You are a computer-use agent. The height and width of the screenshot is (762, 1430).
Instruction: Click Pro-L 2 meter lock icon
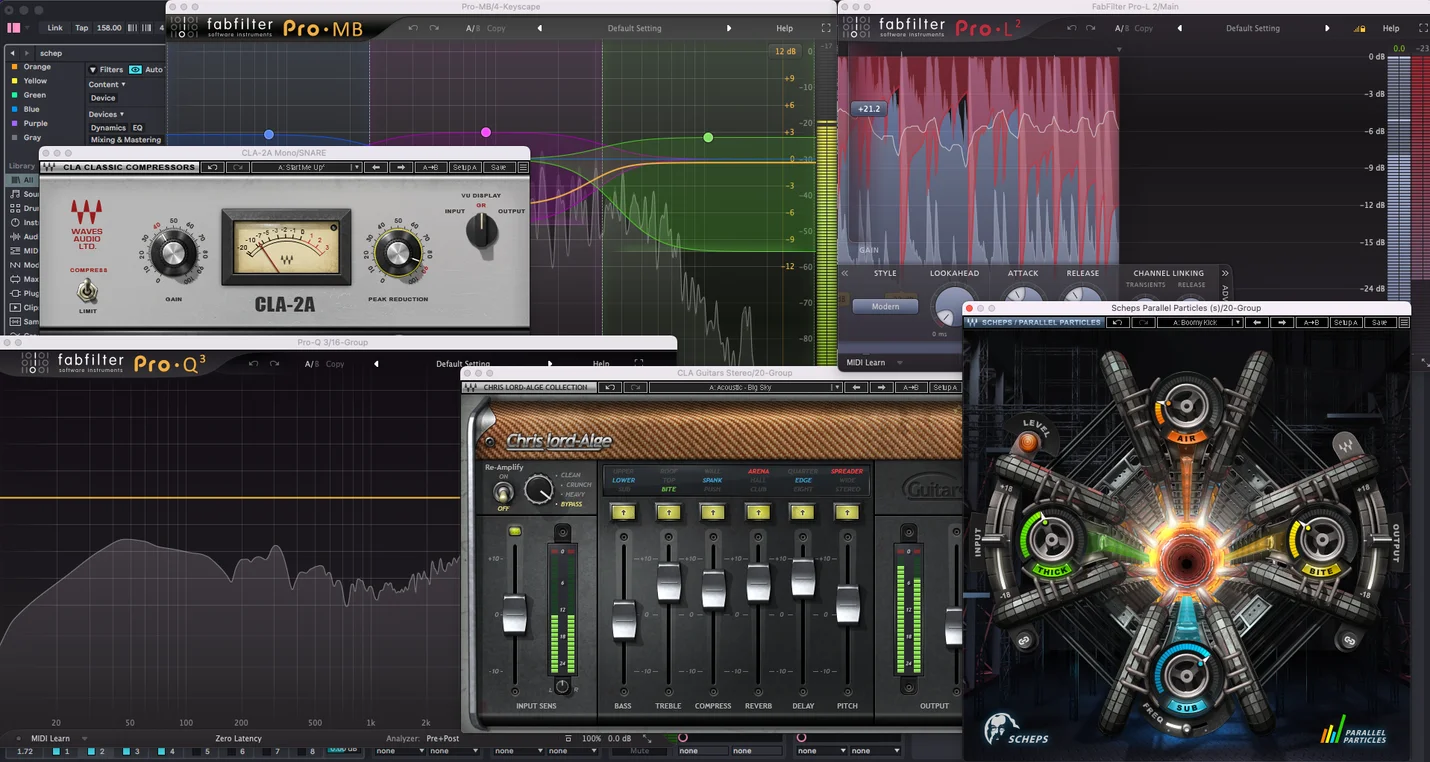coord(1360,28)
